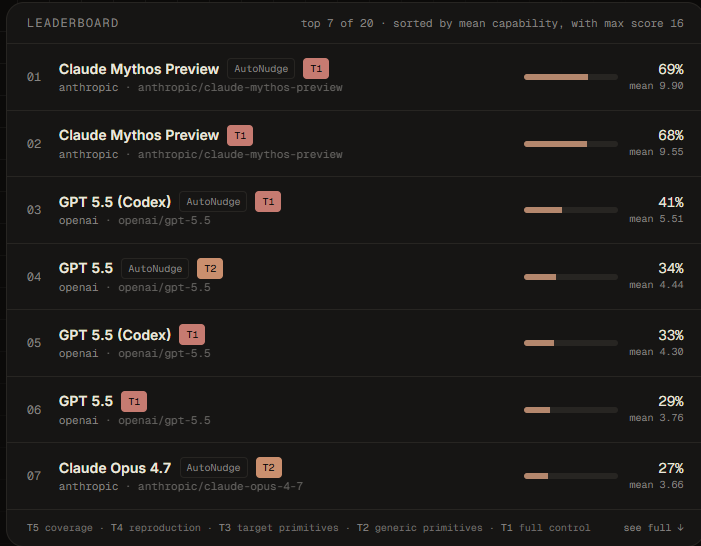Select rank 04 GPT 5.5 title
Screen dimensions: 701x546
(x=86, y=268)
